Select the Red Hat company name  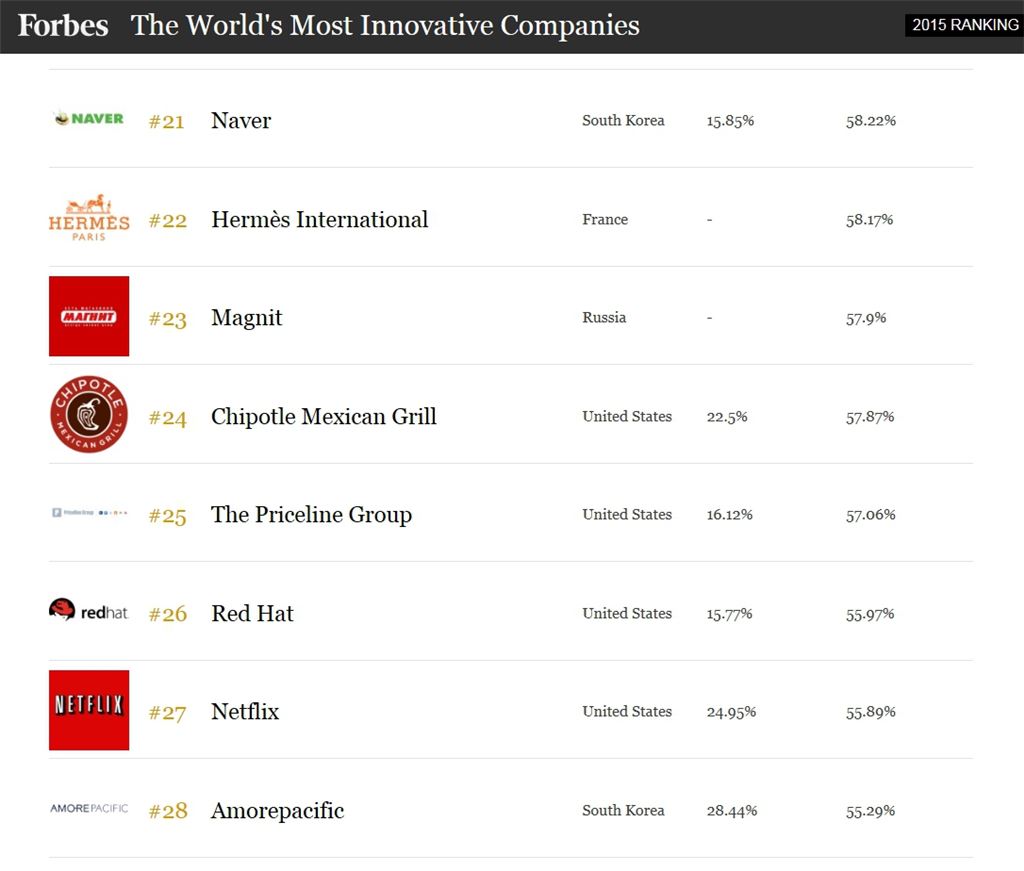pyautogui.click(x=252, y=614)
